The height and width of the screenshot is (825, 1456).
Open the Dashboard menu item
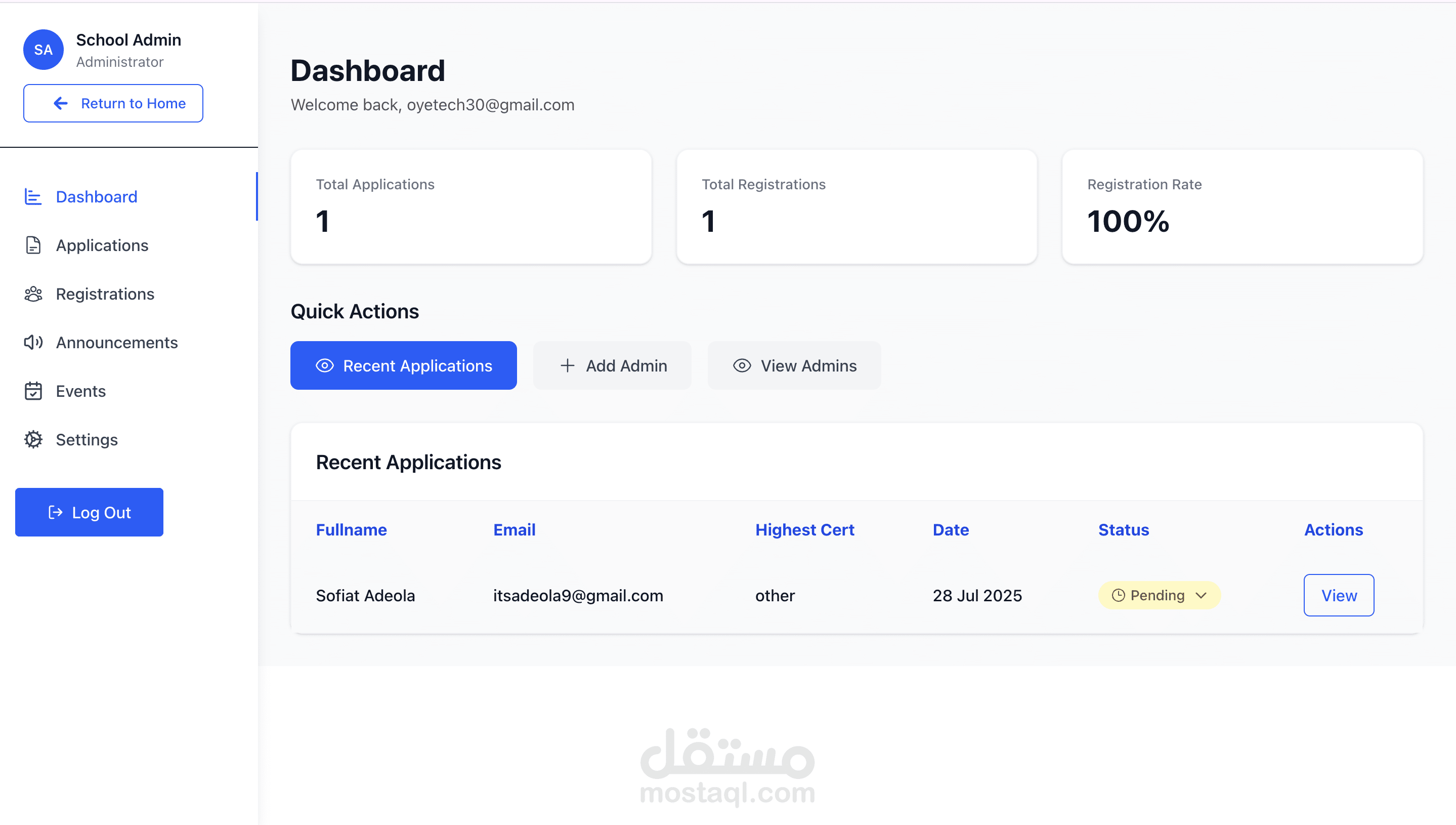tap(129, 196)
